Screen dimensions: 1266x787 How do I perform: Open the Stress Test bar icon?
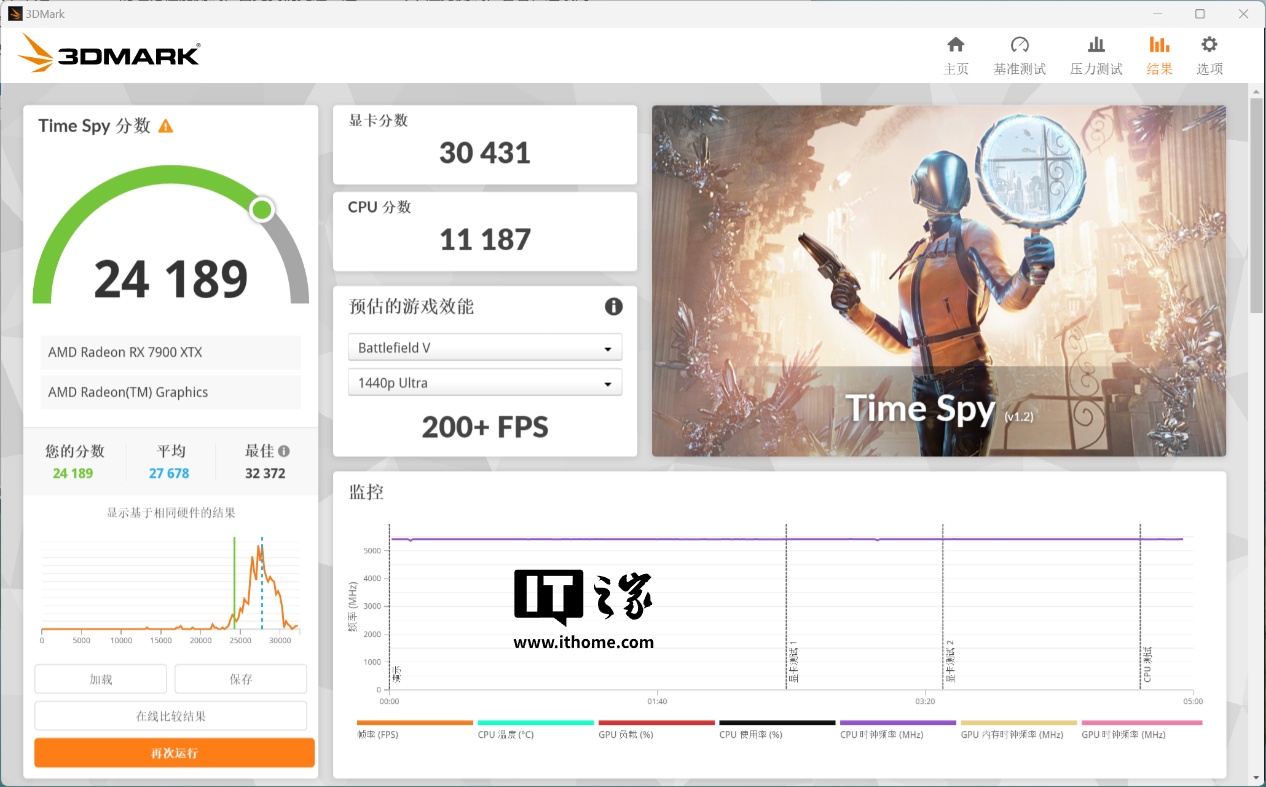coord(1096,45)
